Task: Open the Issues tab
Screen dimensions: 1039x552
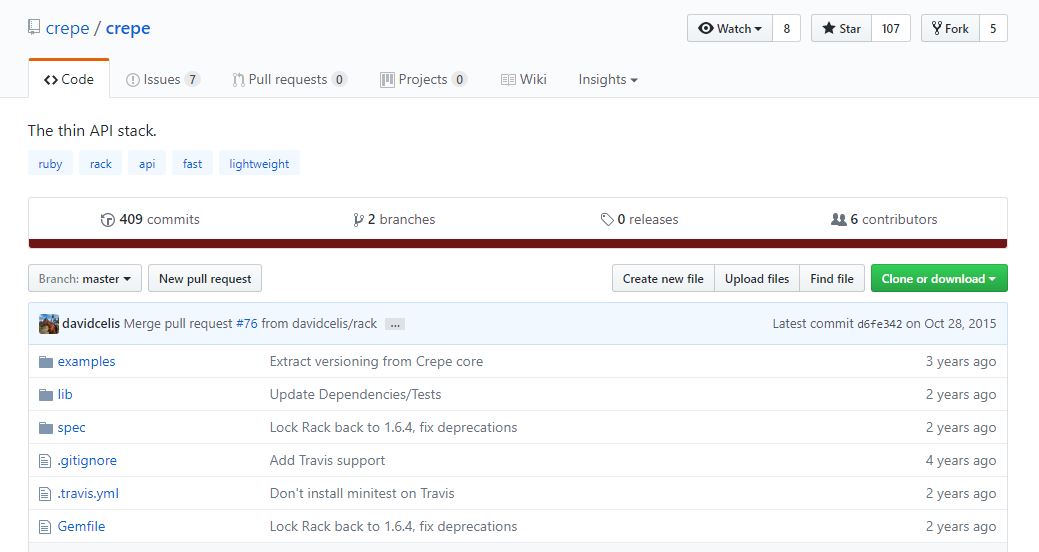Action: point(162,80)
